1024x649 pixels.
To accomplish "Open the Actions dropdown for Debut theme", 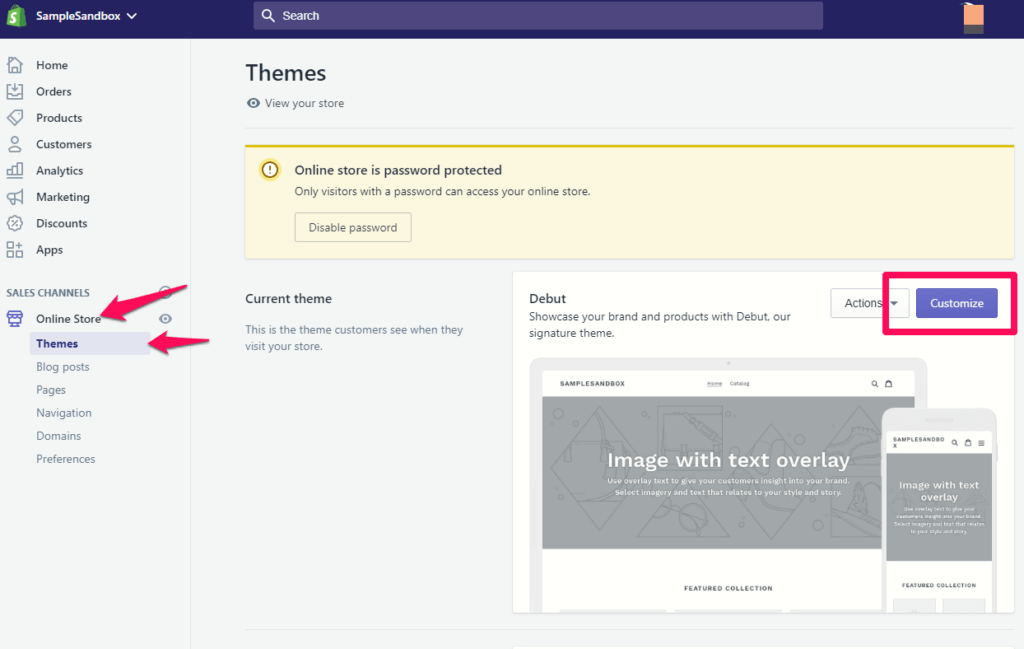I will click(870, 303).
